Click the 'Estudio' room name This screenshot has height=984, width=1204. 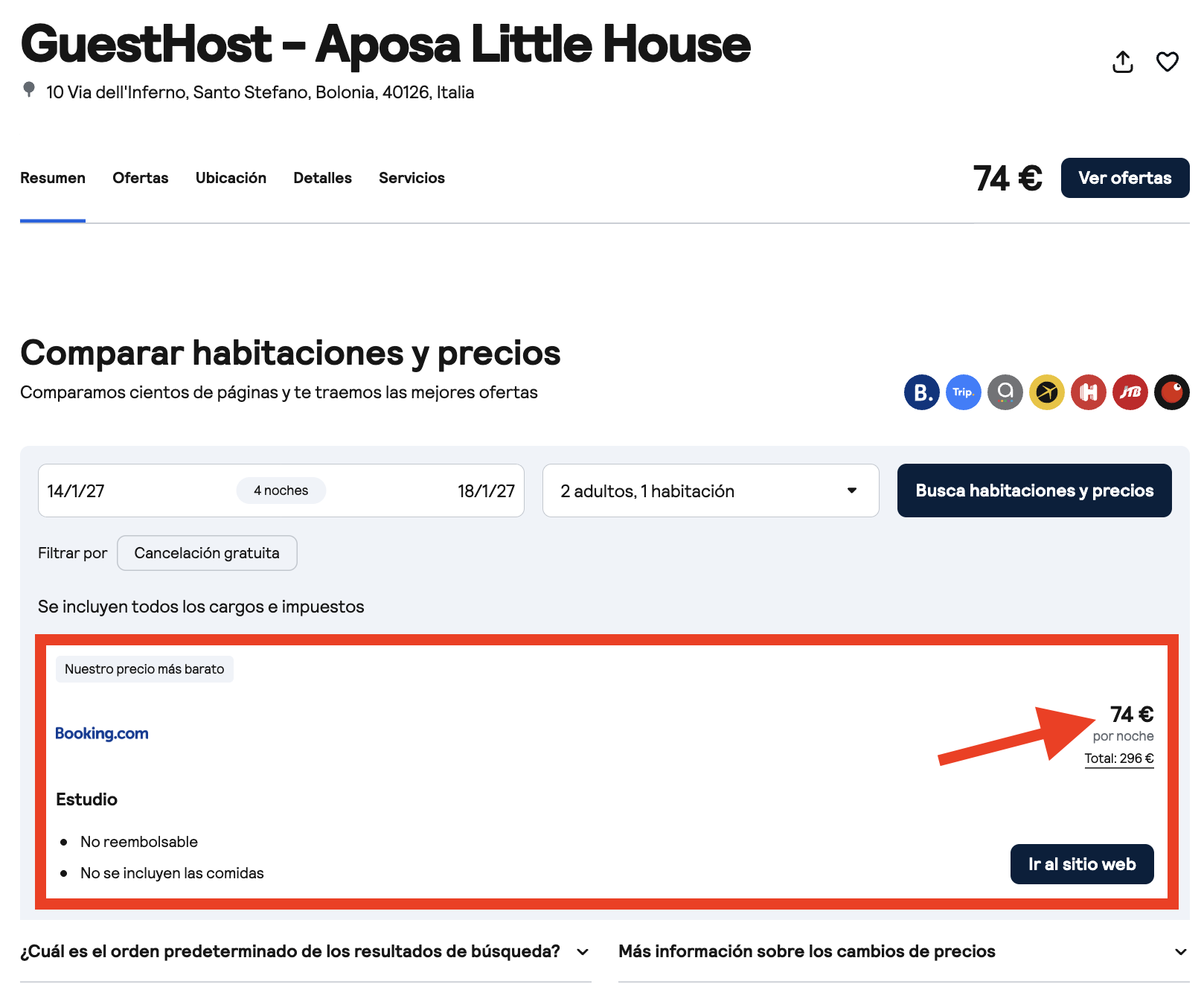tap(86, 799)
